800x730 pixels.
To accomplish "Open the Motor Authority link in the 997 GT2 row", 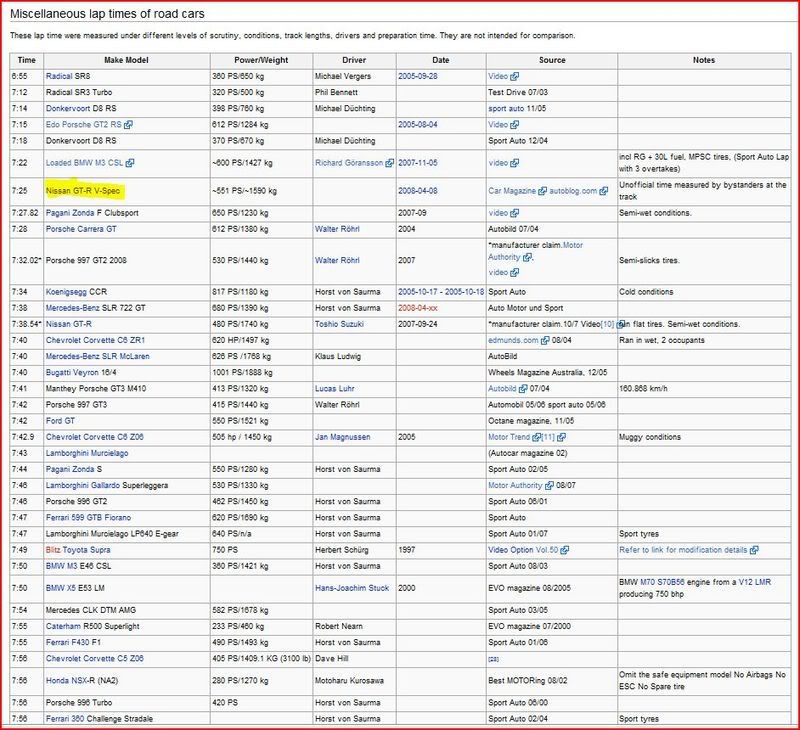I will [535, 251].
